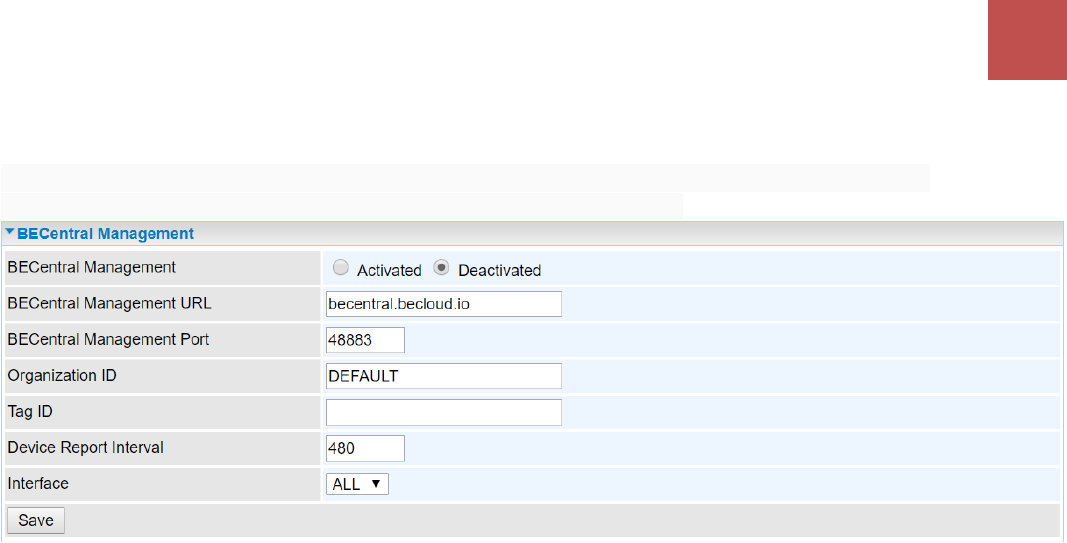Click the red square in top-right corner
The height and width of the screenshot is (543, 1067).
[1027, 40]
